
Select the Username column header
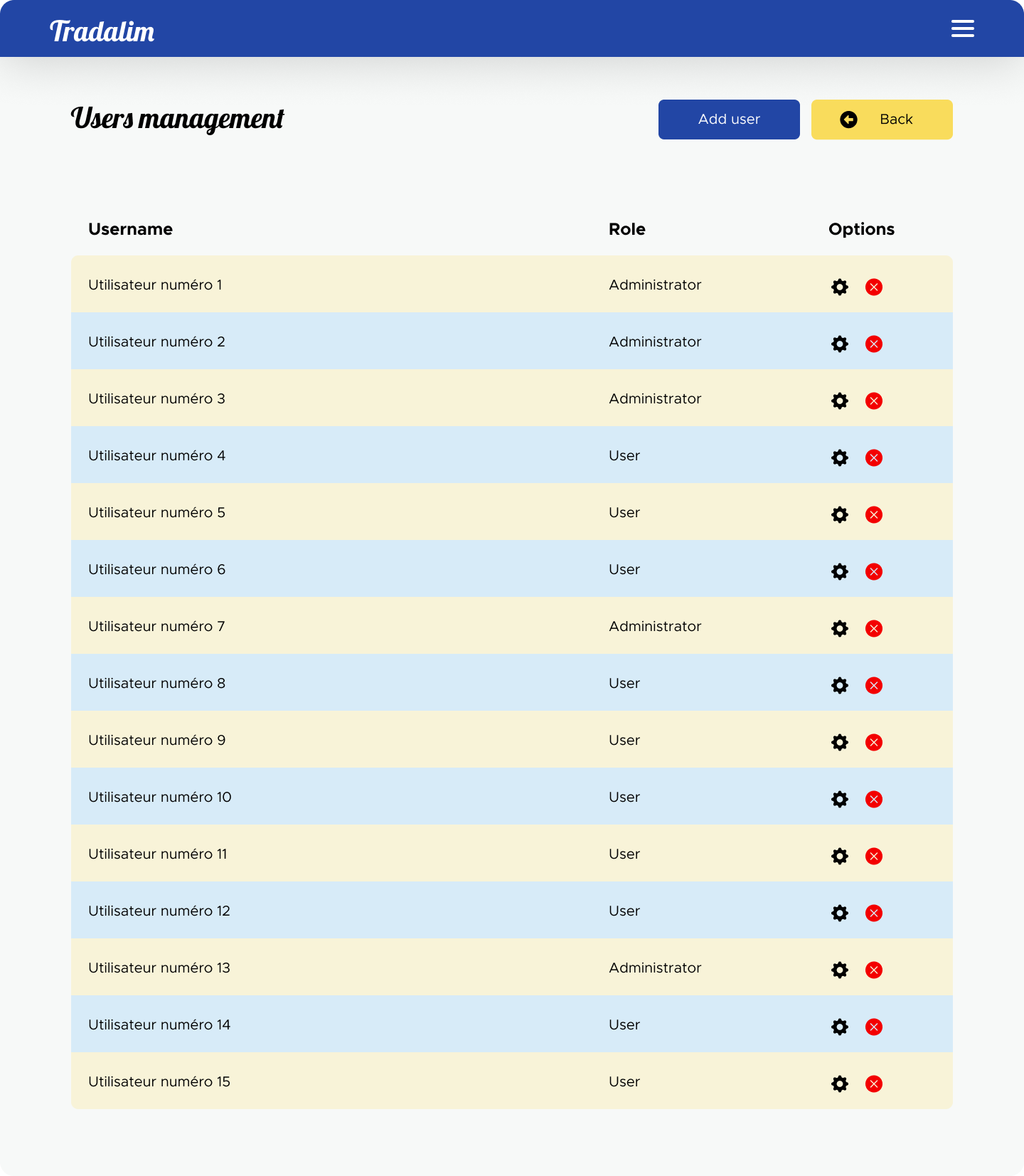[x=130, y=229]
